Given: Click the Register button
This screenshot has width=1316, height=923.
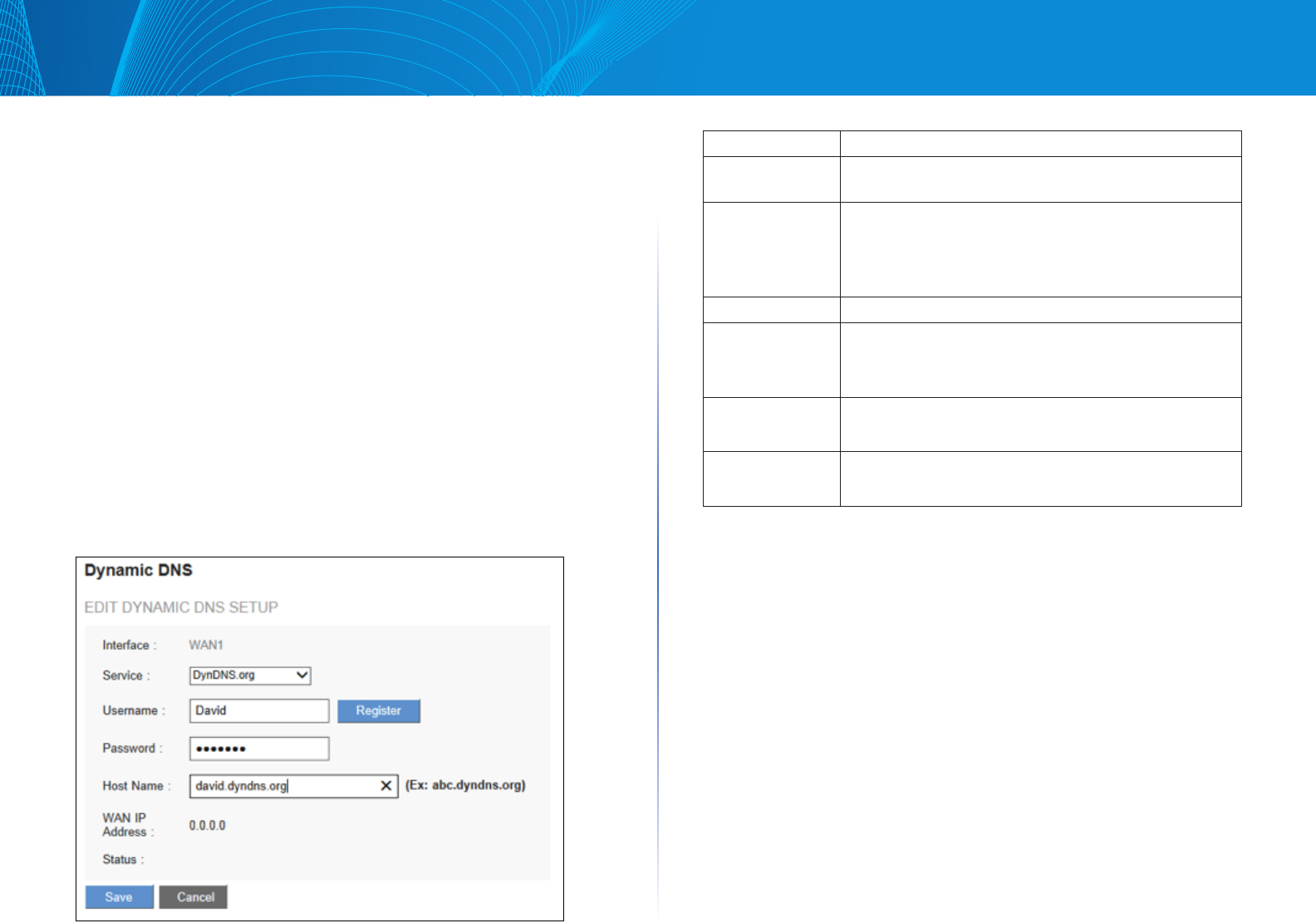Looking at the screenshot, I should 379,711.
